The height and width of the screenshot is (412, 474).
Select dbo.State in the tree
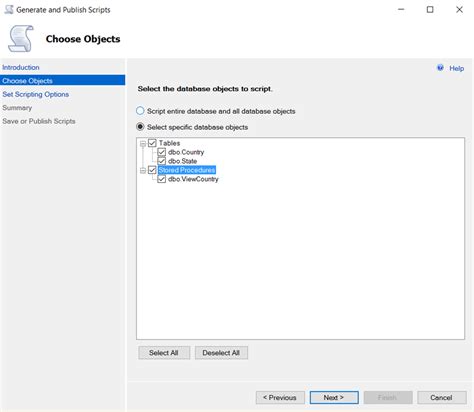click(x=182, y=161)
